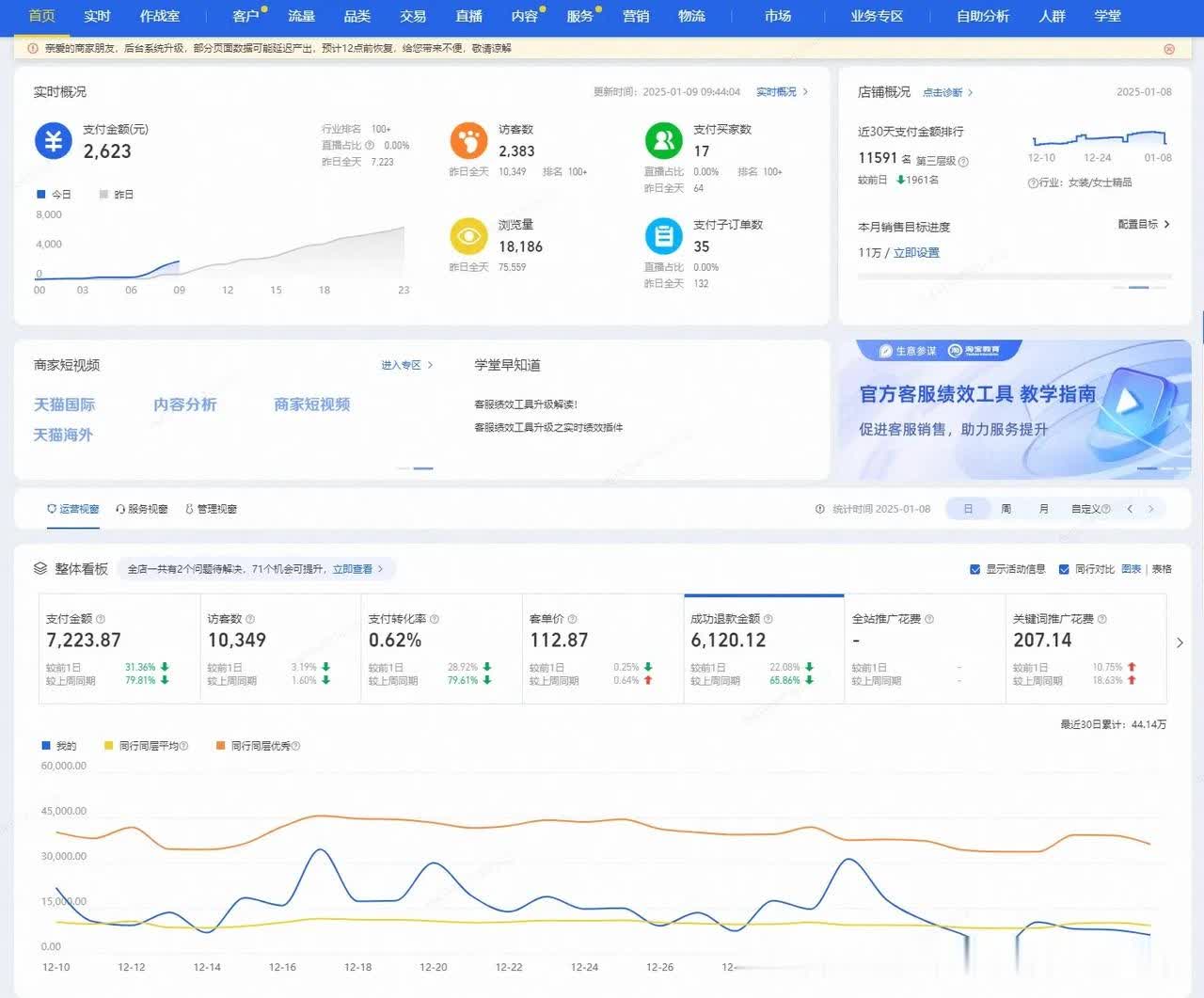1204x998 pixels.
Task: Switch to the 实时 navigation tab
Action: (97, 16)
